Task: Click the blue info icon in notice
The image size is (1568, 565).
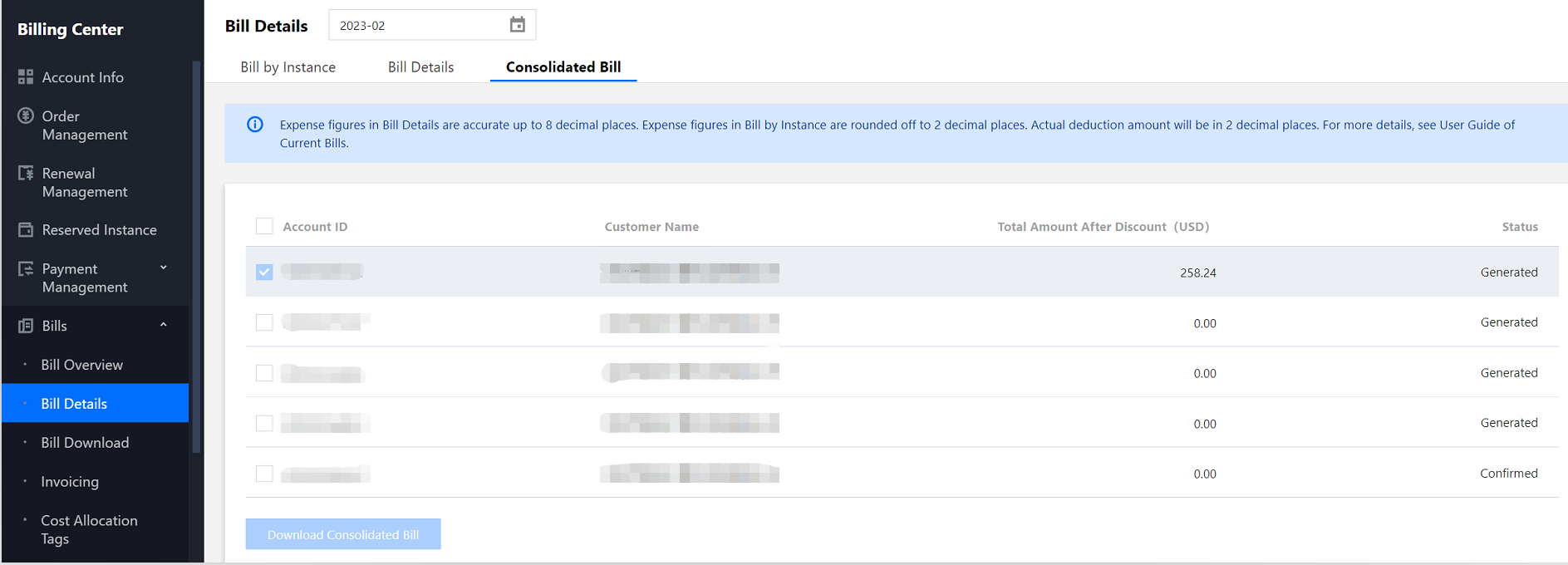Action: pyautogui.click(x=255, y=125)
